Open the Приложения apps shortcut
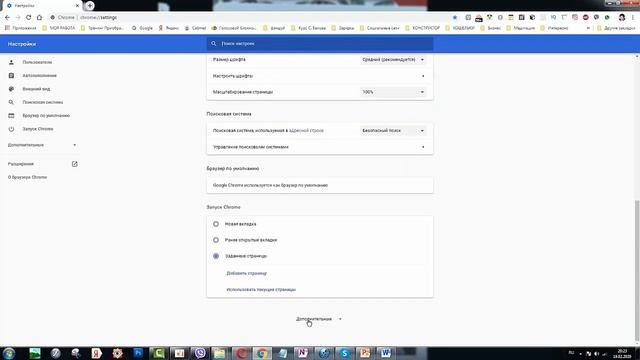This screenshot has width=640, height=360. (20, 28)
